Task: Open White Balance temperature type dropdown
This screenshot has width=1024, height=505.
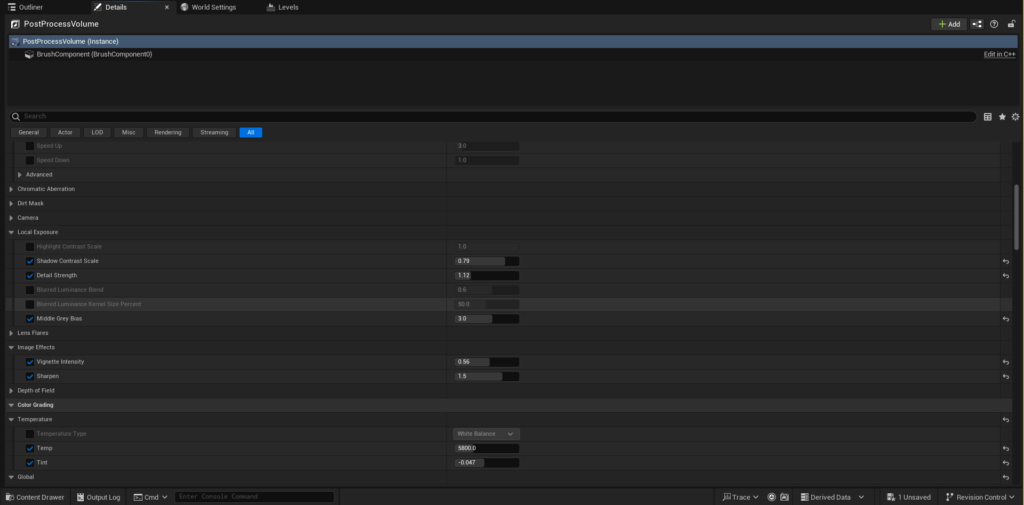Action: [x=487, y=434]
